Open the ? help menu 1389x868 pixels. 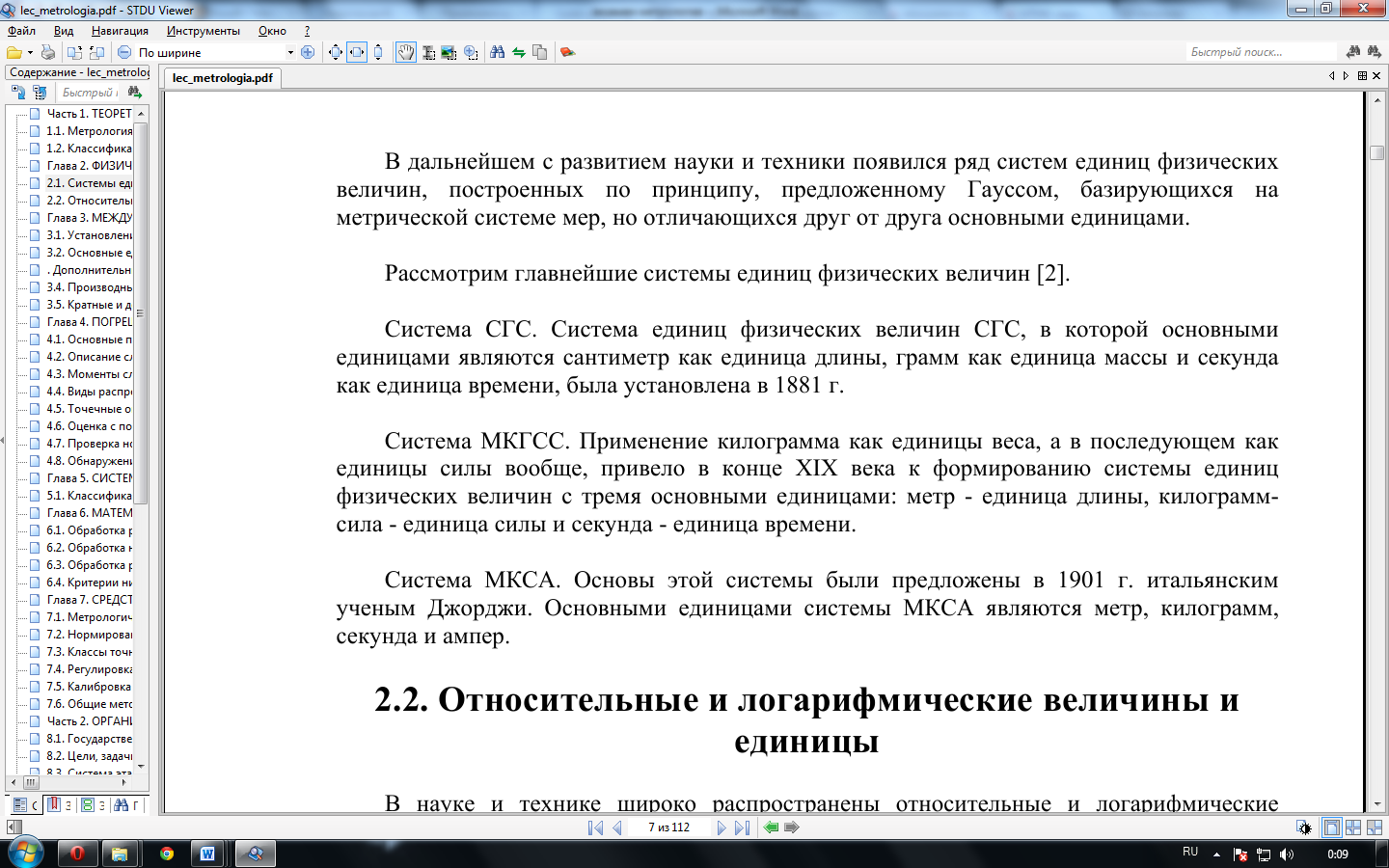(x=307, y=31)
